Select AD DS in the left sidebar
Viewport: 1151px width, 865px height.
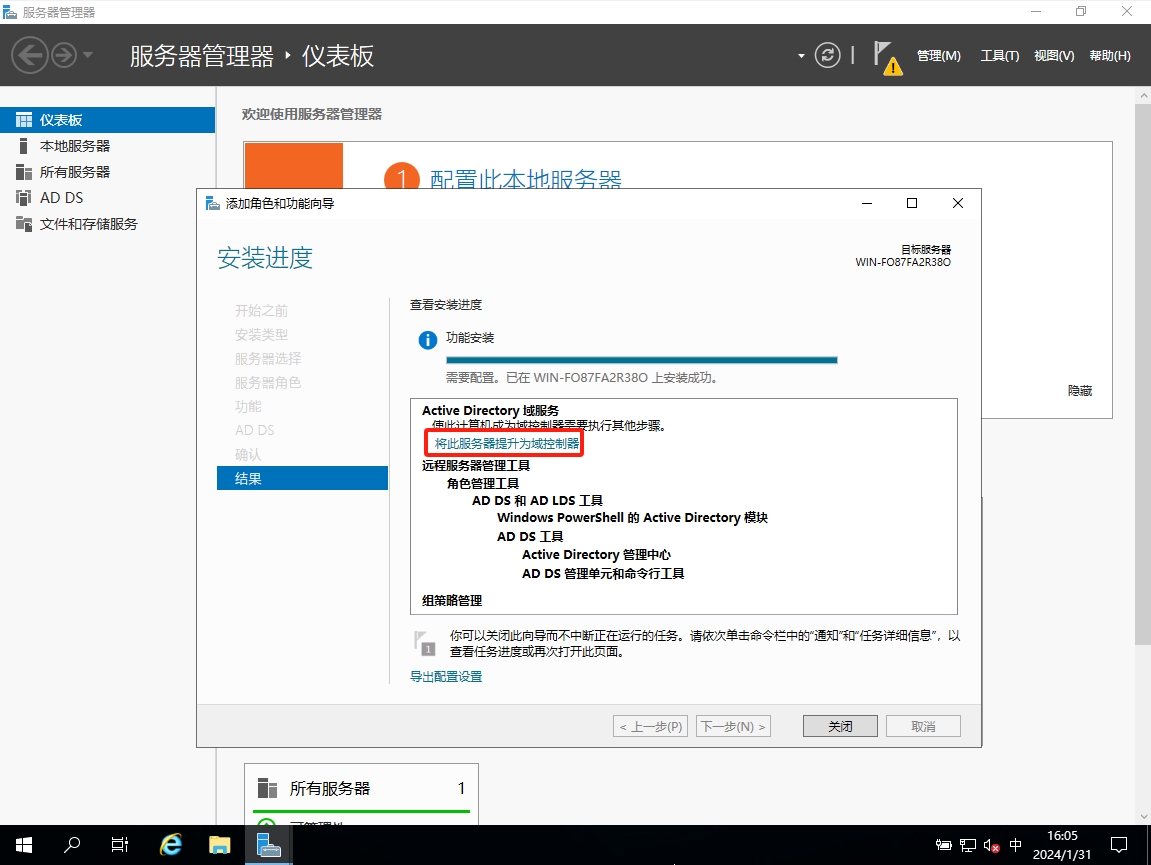(61, 198)
